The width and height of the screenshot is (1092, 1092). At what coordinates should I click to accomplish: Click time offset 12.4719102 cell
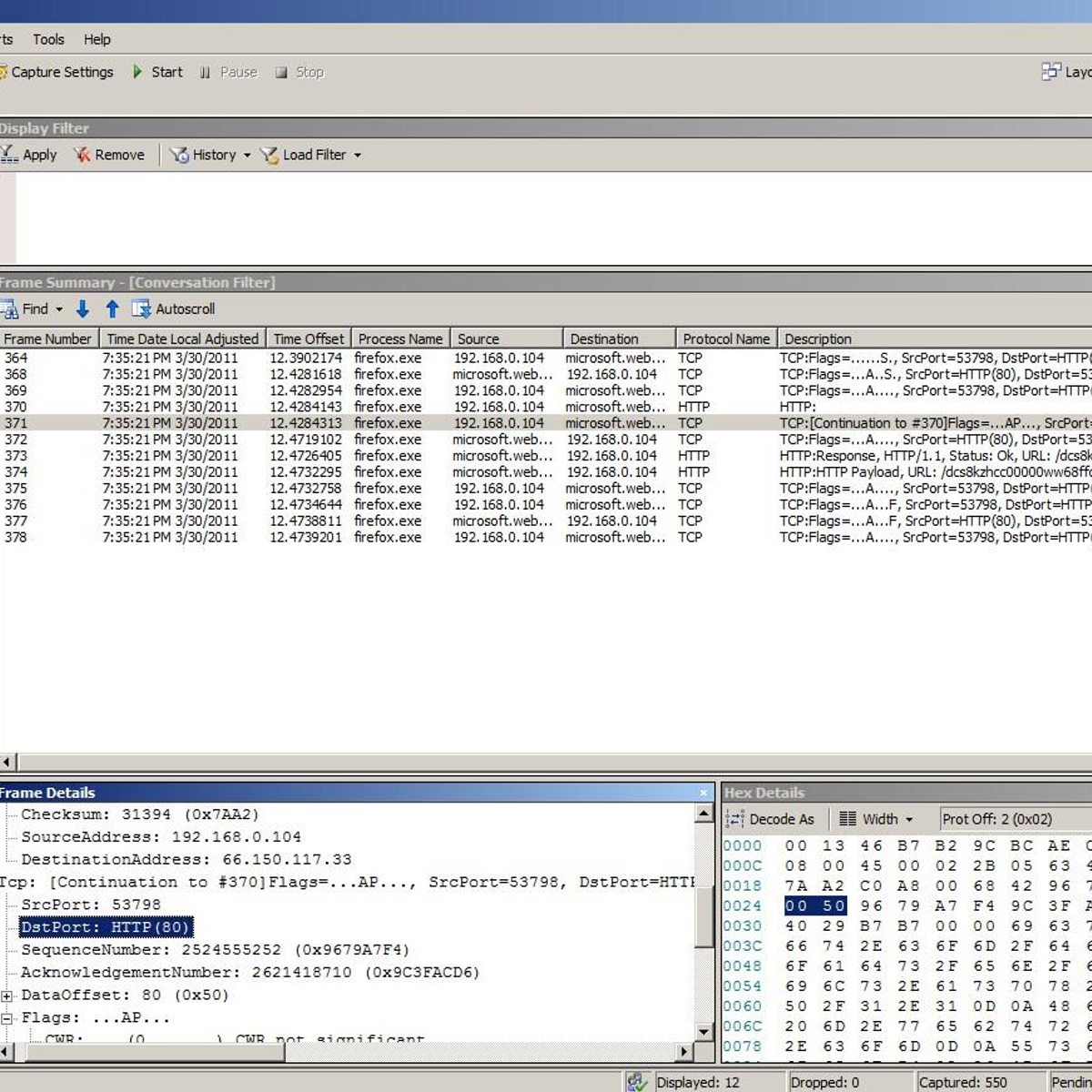[306, 440]
